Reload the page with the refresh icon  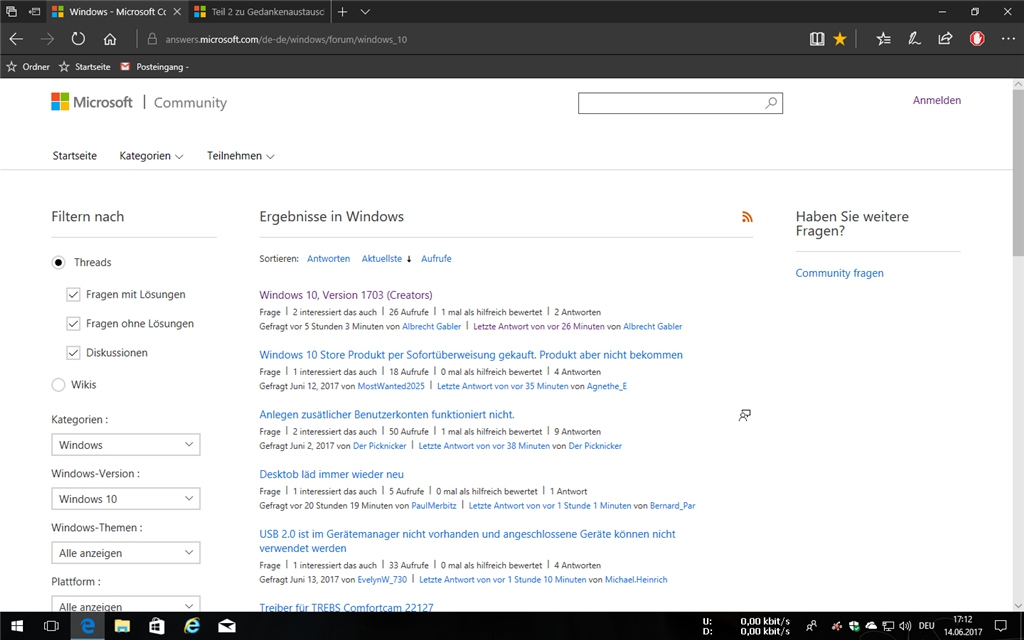point(78,39)
